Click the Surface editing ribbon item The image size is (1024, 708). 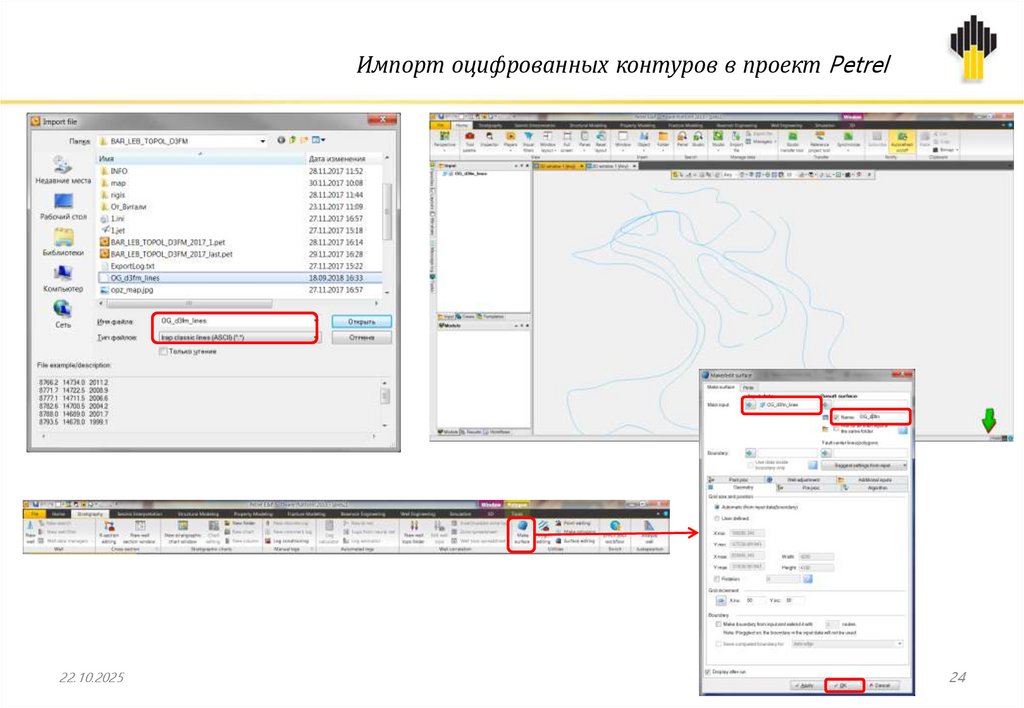575,541
